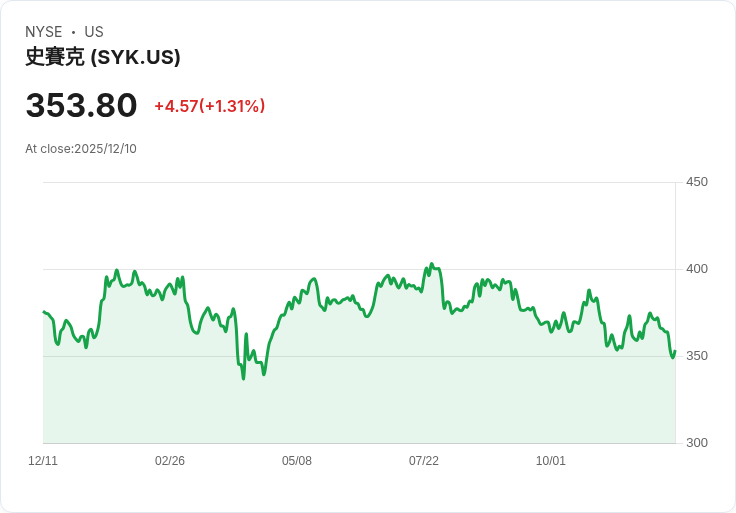
Task: Click the final data point on price line
Action: tap(675, 351)
